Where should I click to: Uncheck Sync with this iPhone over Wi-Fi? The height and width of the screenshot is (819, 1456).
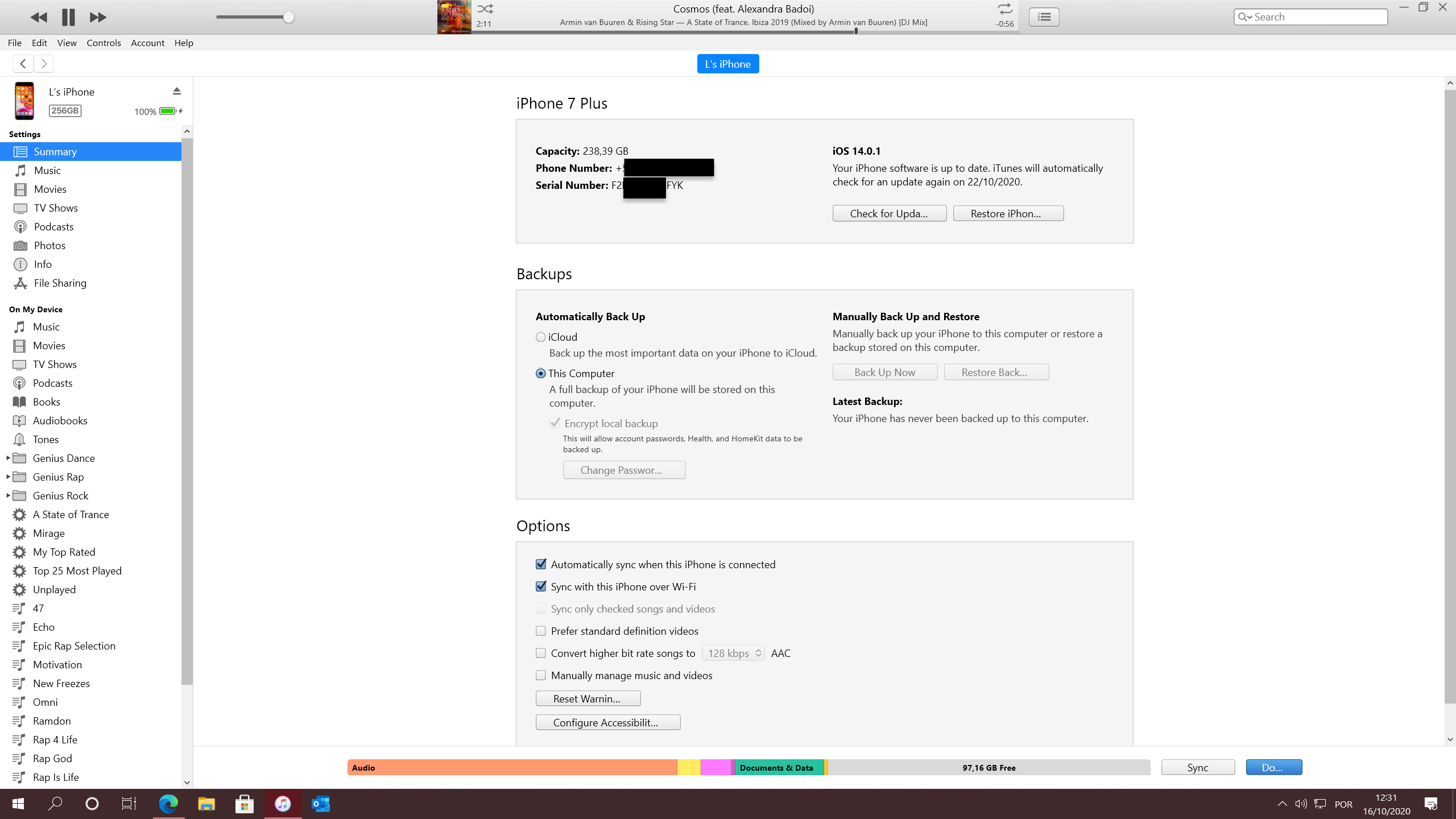click(x=541, y=586)
